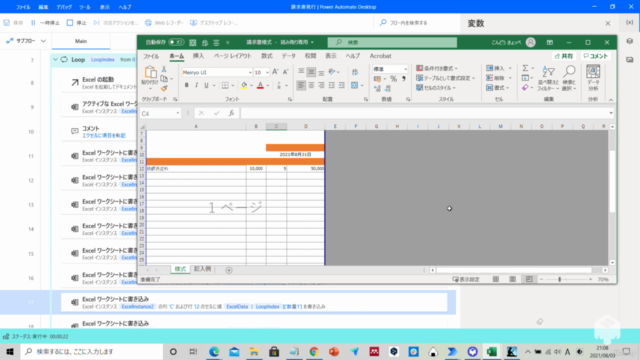Open the Name Box dropdown for C4
The height and width of the screenshot is (360, 640).
(x=178, y=113)
